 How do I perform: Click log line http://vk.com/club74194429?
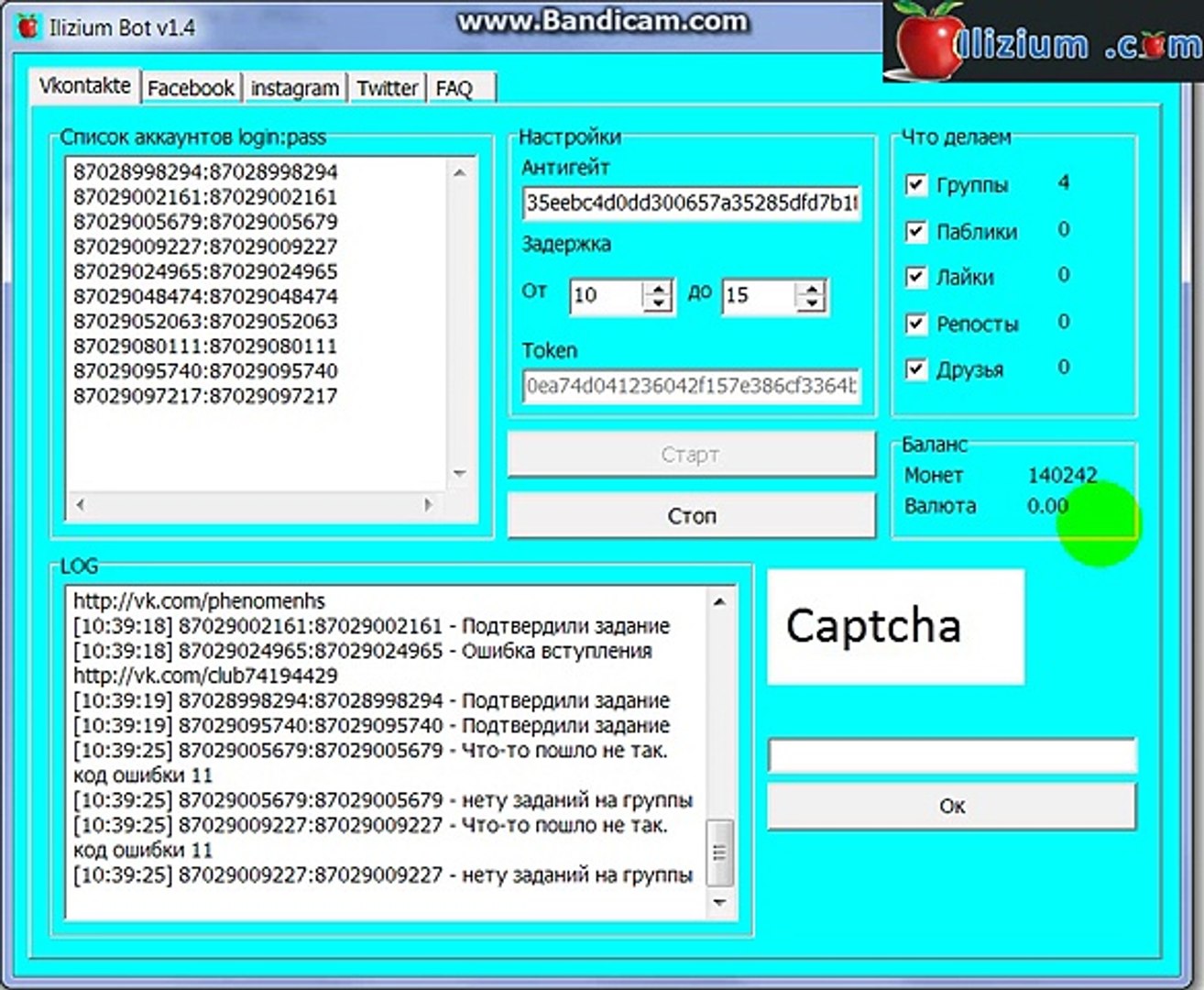click(205, 676)
